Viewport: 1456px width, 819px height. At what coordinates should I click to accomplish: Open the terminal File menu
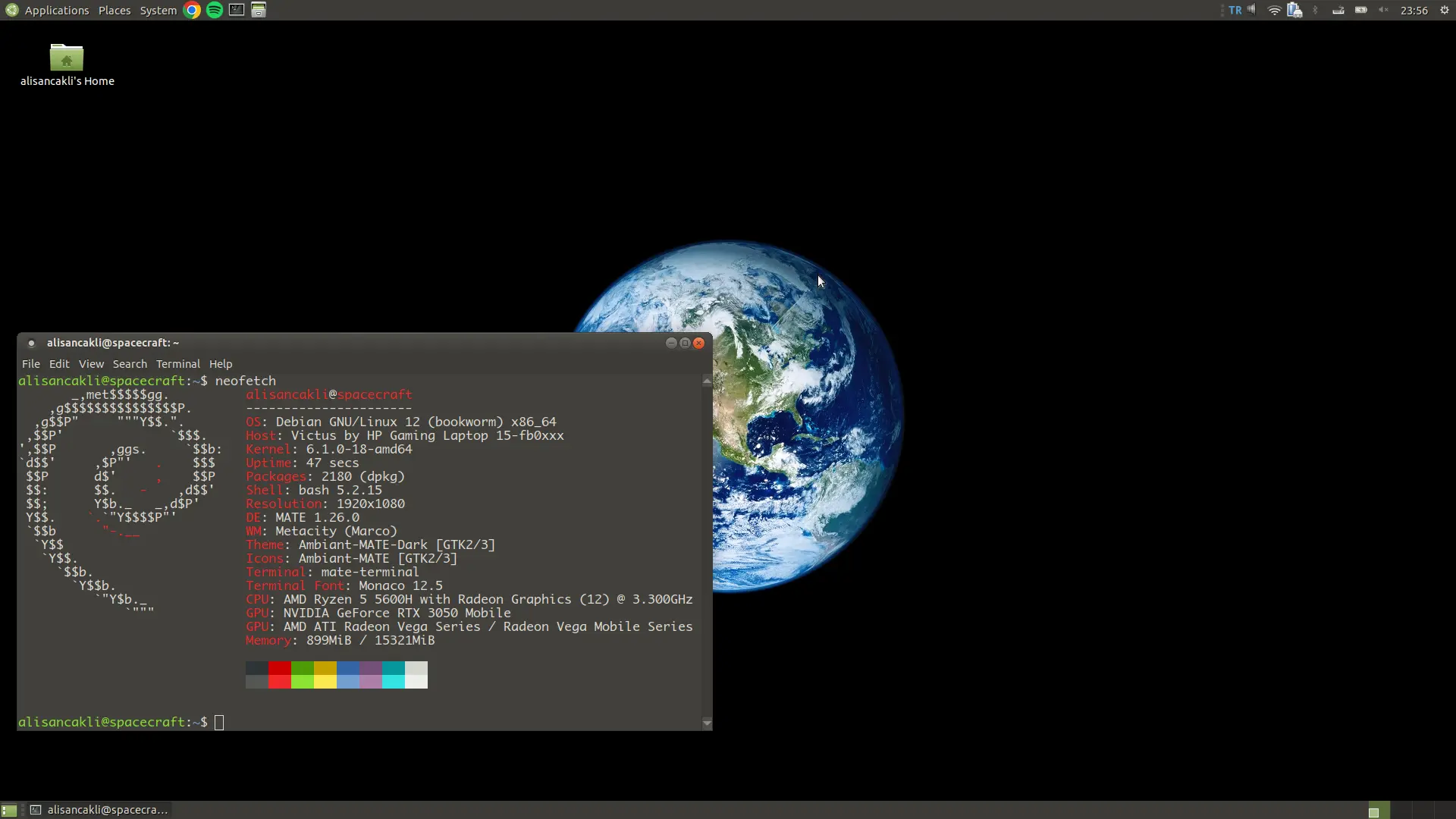click(x=31, y=364)
